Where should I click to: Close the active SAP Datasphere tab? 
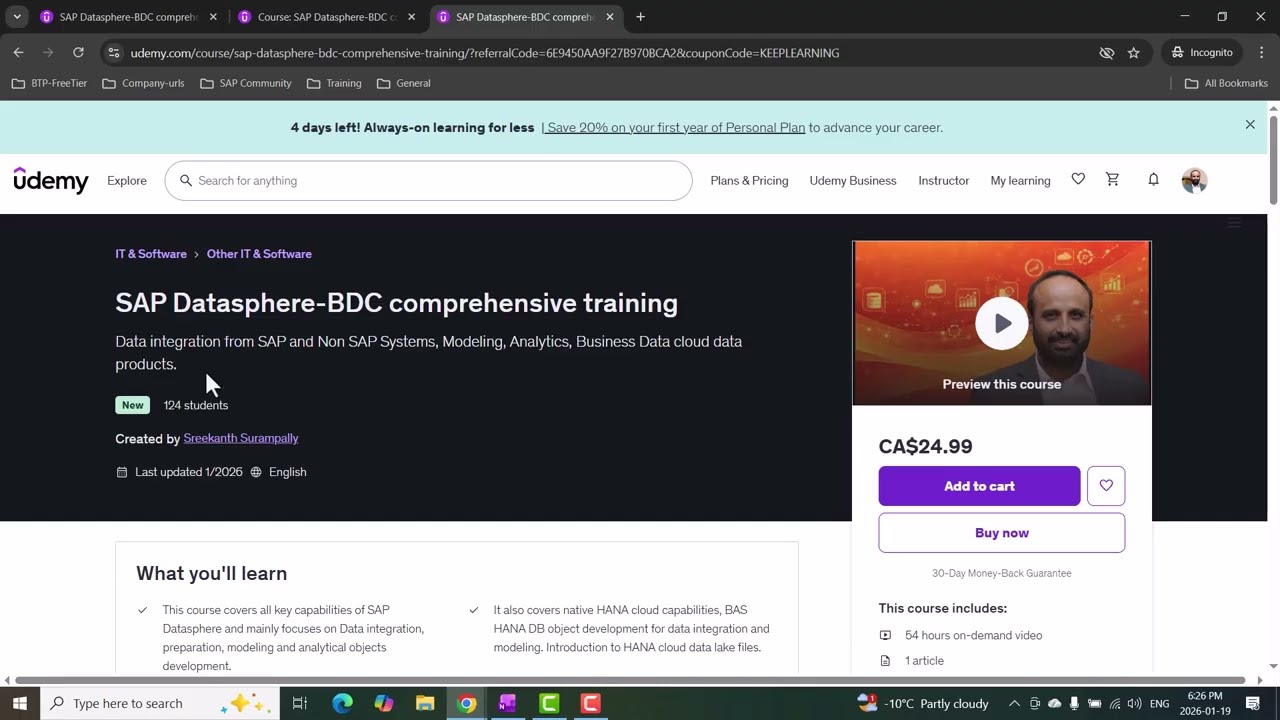pyautogui.click(x=610, y=17)
